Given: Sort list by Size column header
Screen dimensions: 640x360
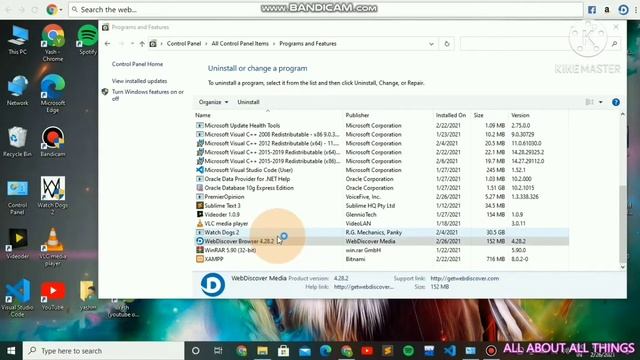Looking at the screenshot, I should point(478,115).
